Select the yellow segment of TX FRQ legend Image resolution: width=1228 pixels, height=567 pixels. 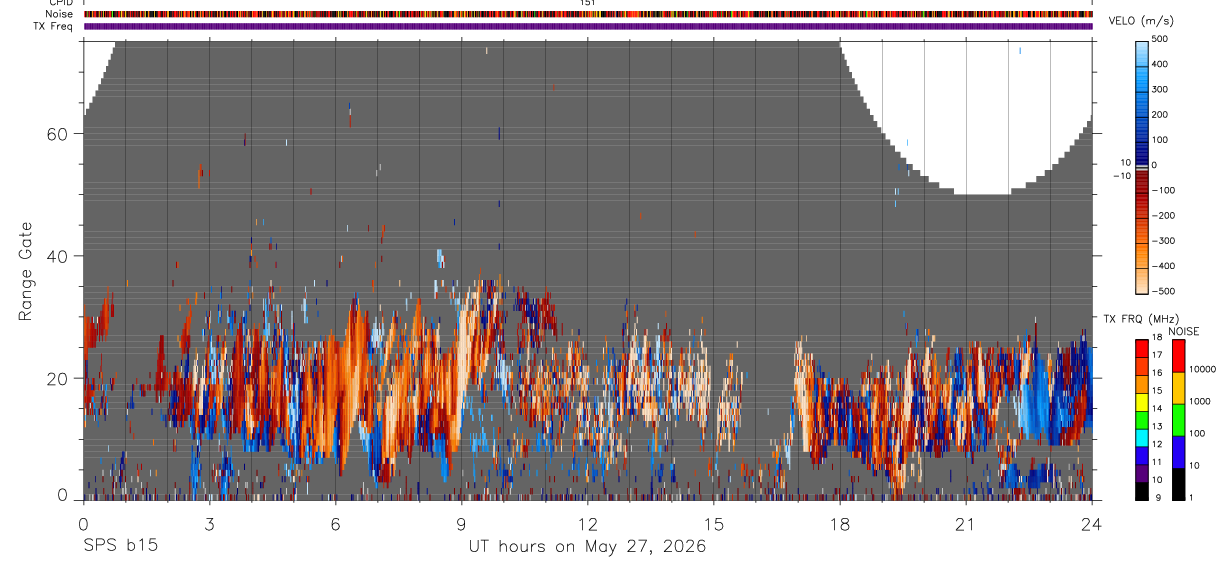[1141, 402]
